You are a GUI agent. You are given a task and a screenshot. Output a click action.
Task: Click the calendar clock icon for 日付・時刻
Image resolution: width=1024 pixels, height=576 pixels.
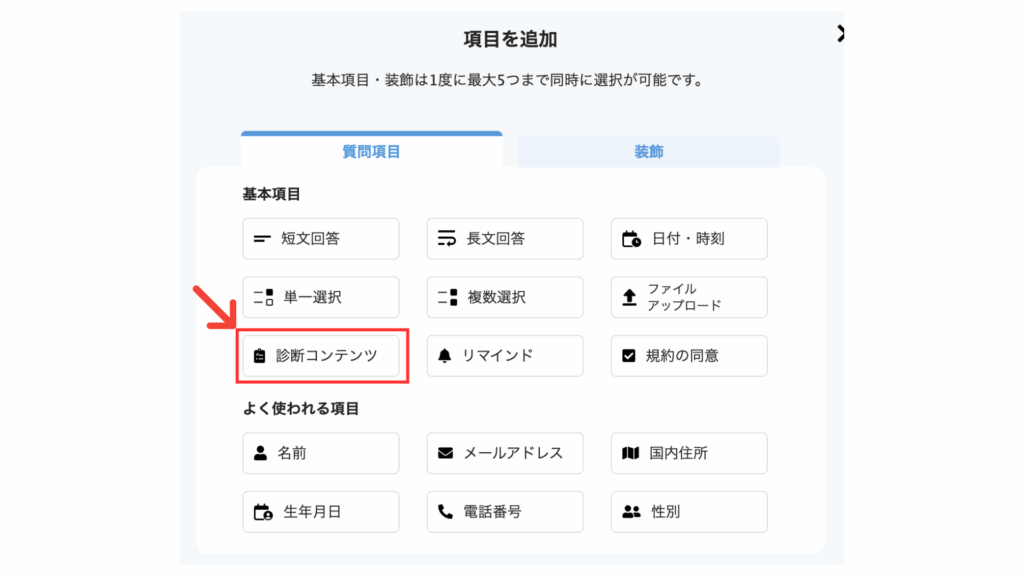pyautogui.click(x=631, y=239)
